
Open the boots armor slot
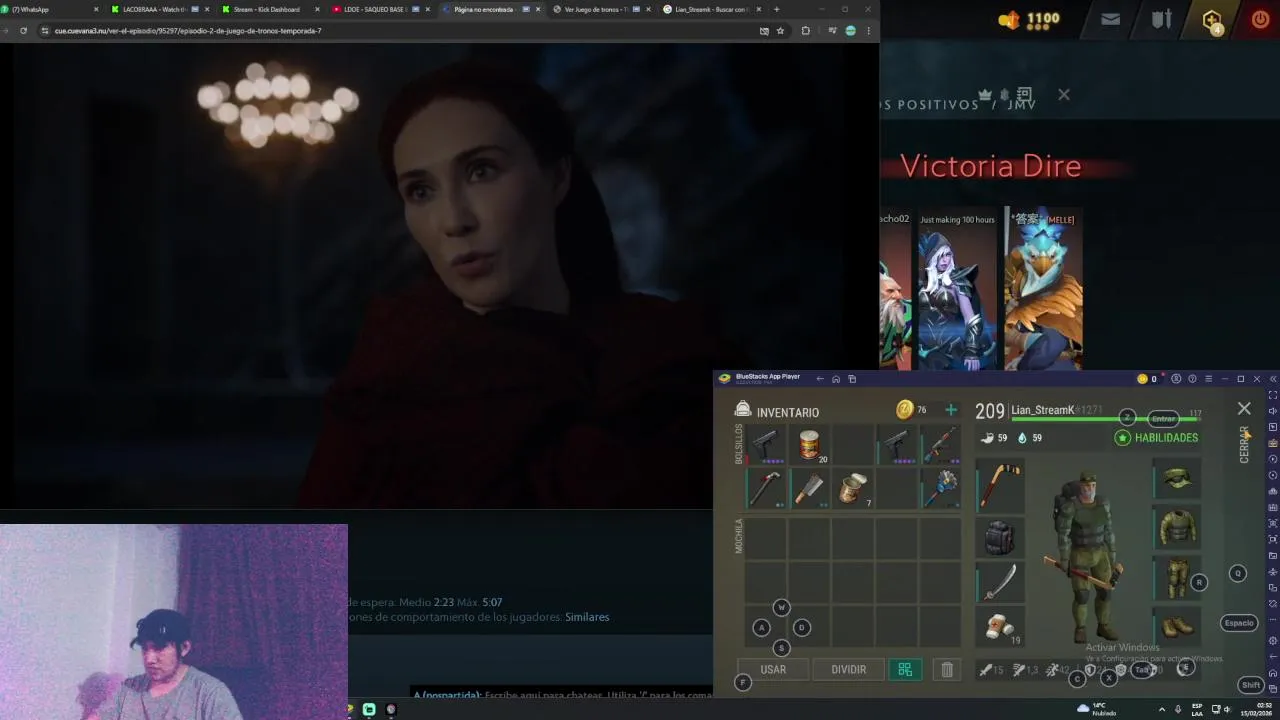(x=1177, y=627)
